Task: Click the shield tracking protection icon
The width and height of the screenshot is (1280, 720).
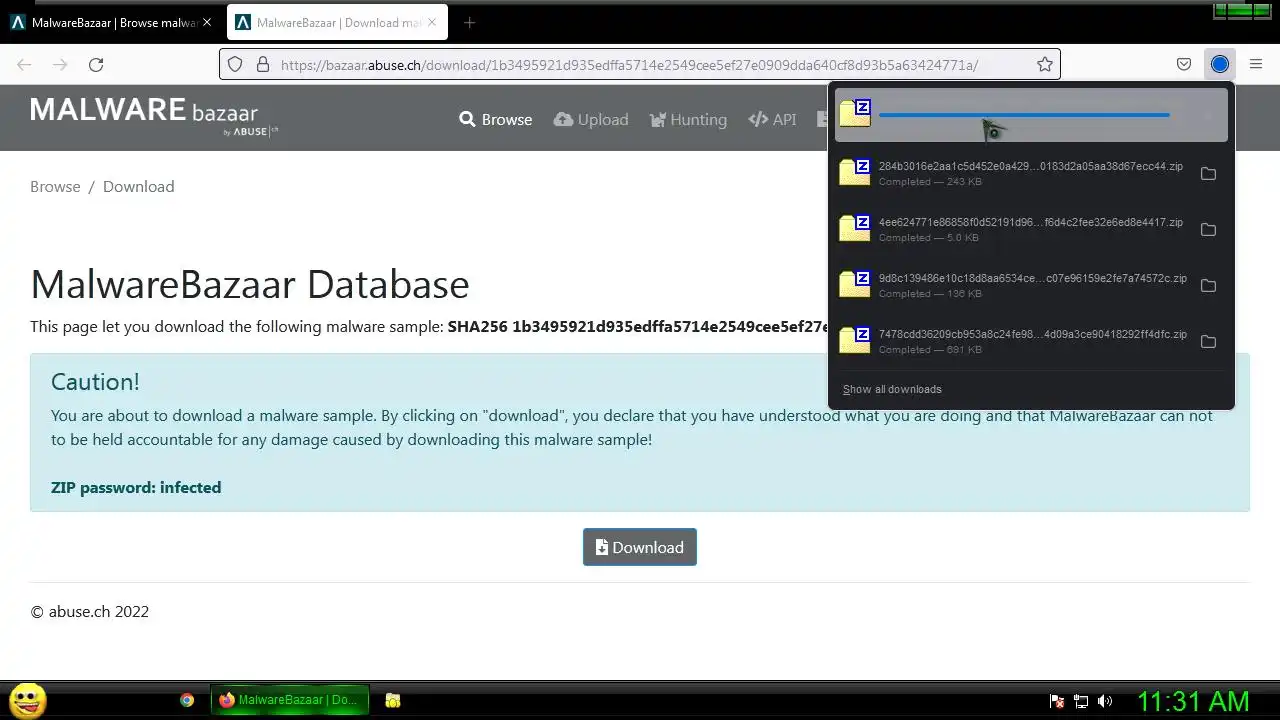Action: tap(235, 64)
